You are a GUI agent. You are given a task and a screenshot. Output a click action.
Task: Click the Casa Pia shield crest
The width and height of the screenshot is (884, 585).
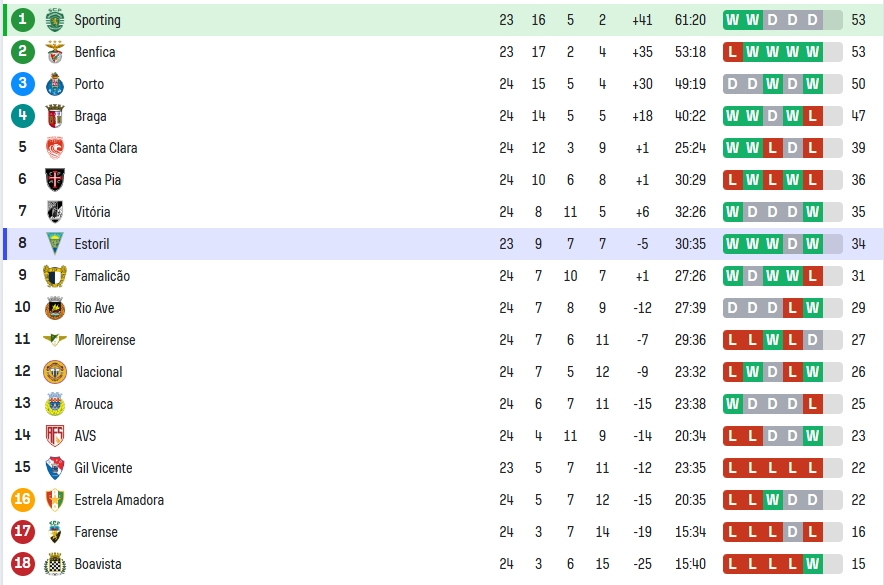tap(55, 180)
